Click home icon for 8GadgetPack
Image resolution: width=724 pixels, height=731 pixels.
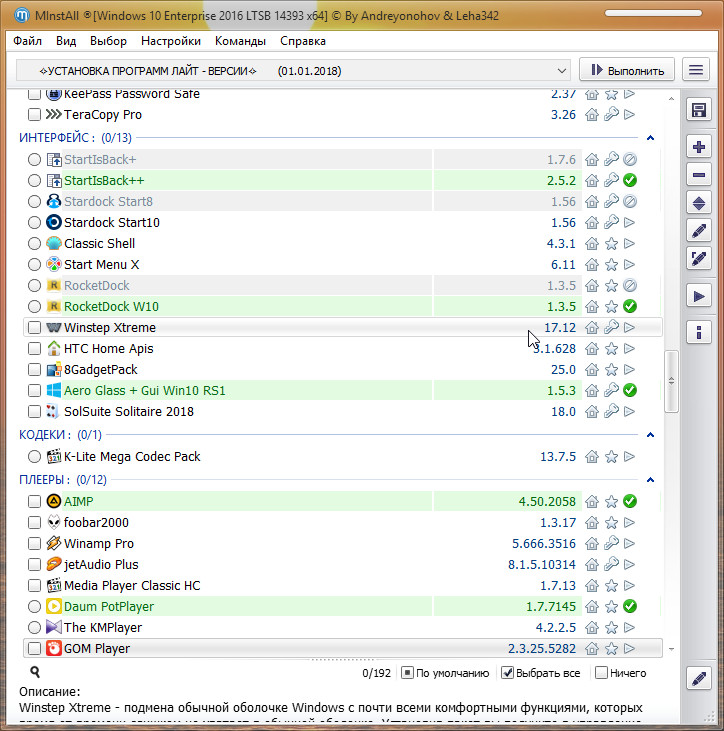point(592,370)
